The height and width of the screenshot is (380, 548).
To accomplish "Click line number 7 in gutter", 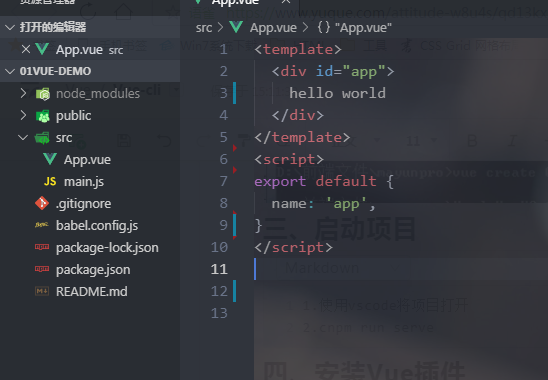I will pos(223,181).
